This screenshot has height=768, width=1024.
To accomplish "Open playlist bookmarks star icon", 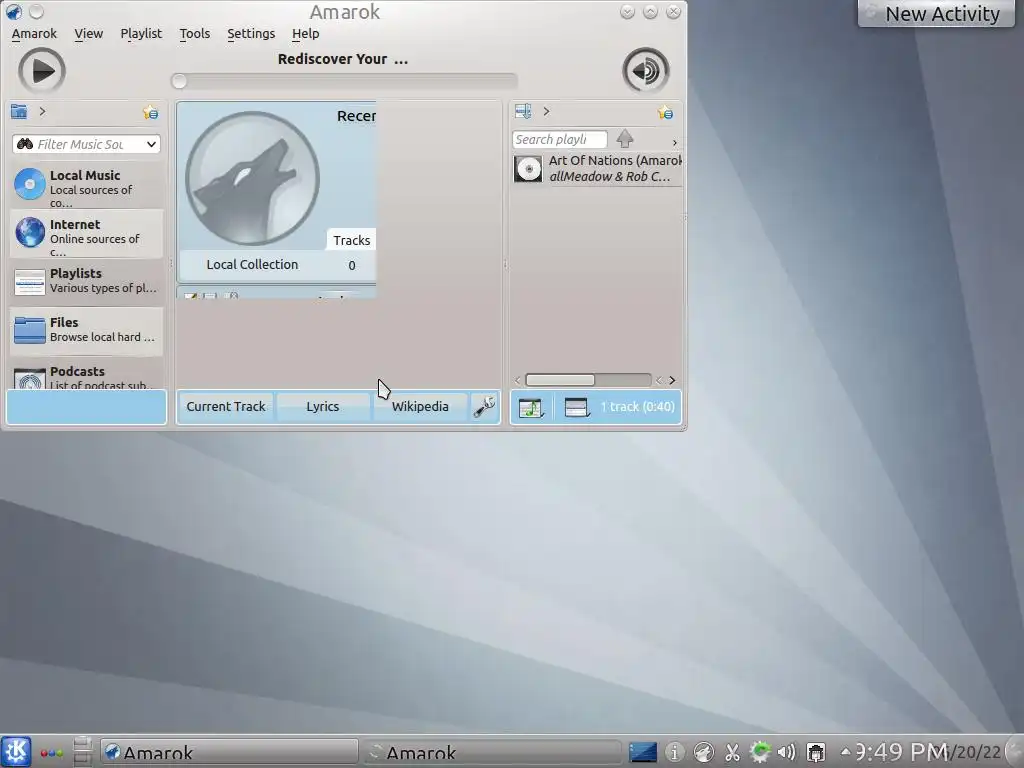I will 665,112.
